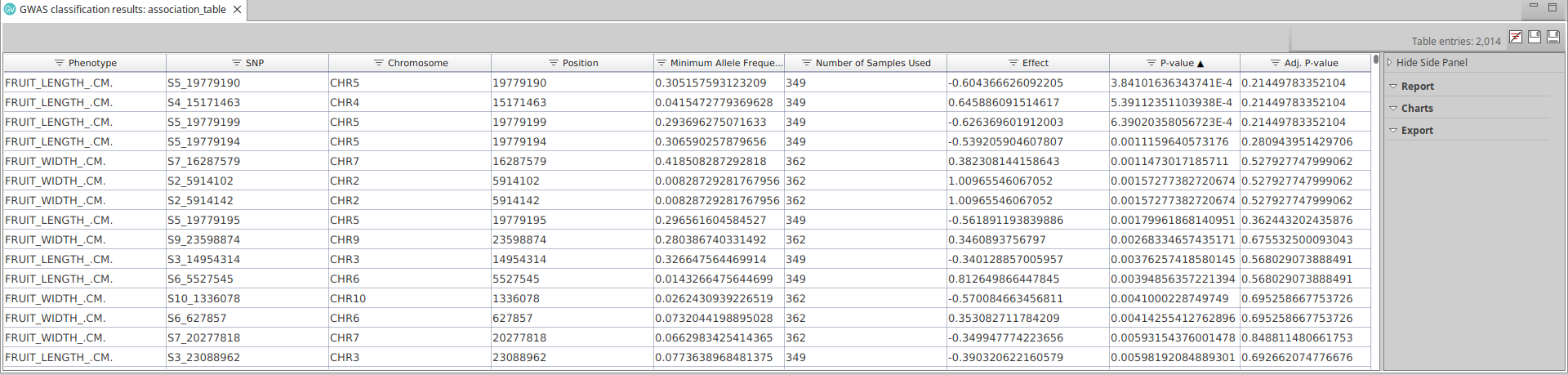Click the Position column filter icon

[554, 63]
